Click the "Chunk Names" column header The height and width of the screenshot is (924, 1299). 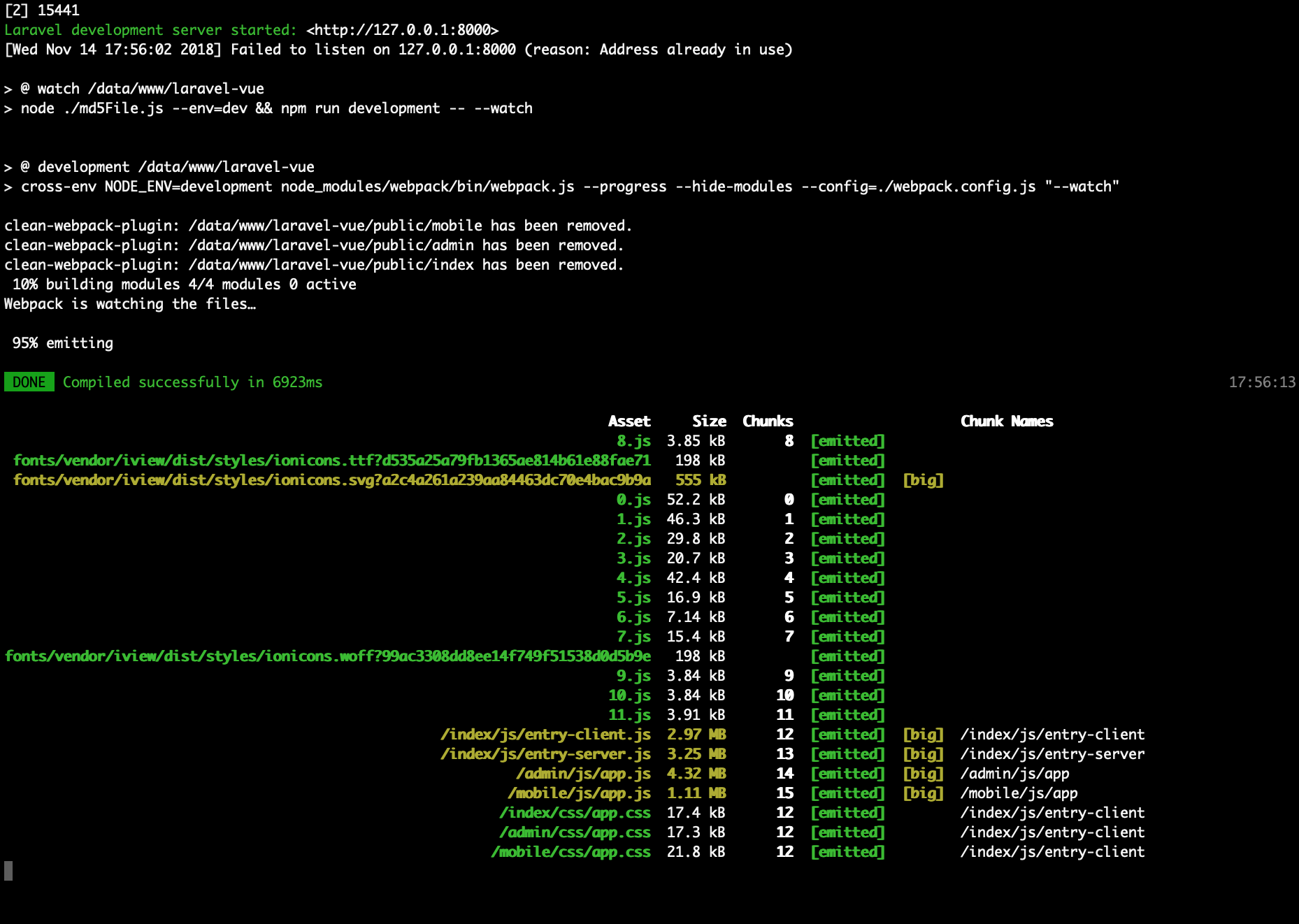point(1007,421)
